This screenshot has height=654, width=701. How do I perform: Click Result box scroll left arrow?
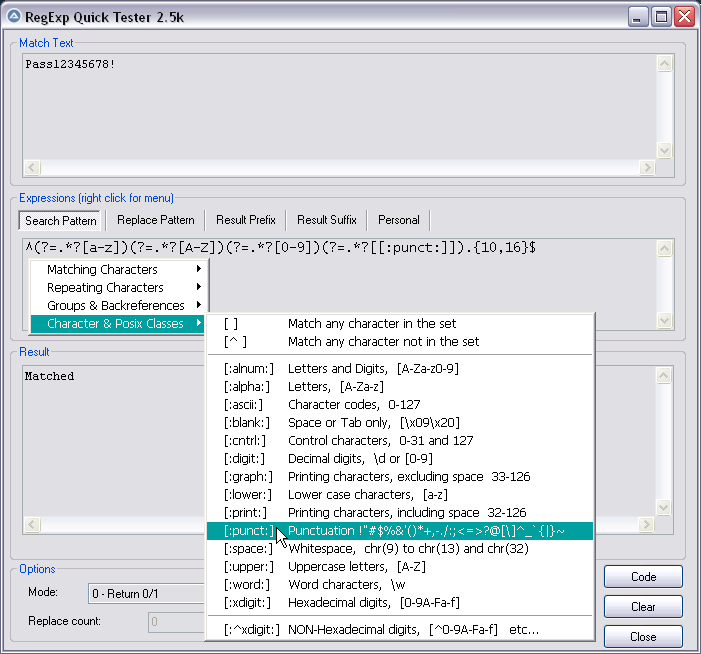32,524
